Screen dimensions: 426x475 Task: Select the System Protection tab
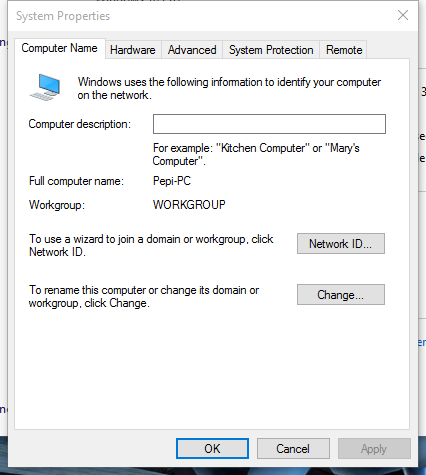click(271, 50)
